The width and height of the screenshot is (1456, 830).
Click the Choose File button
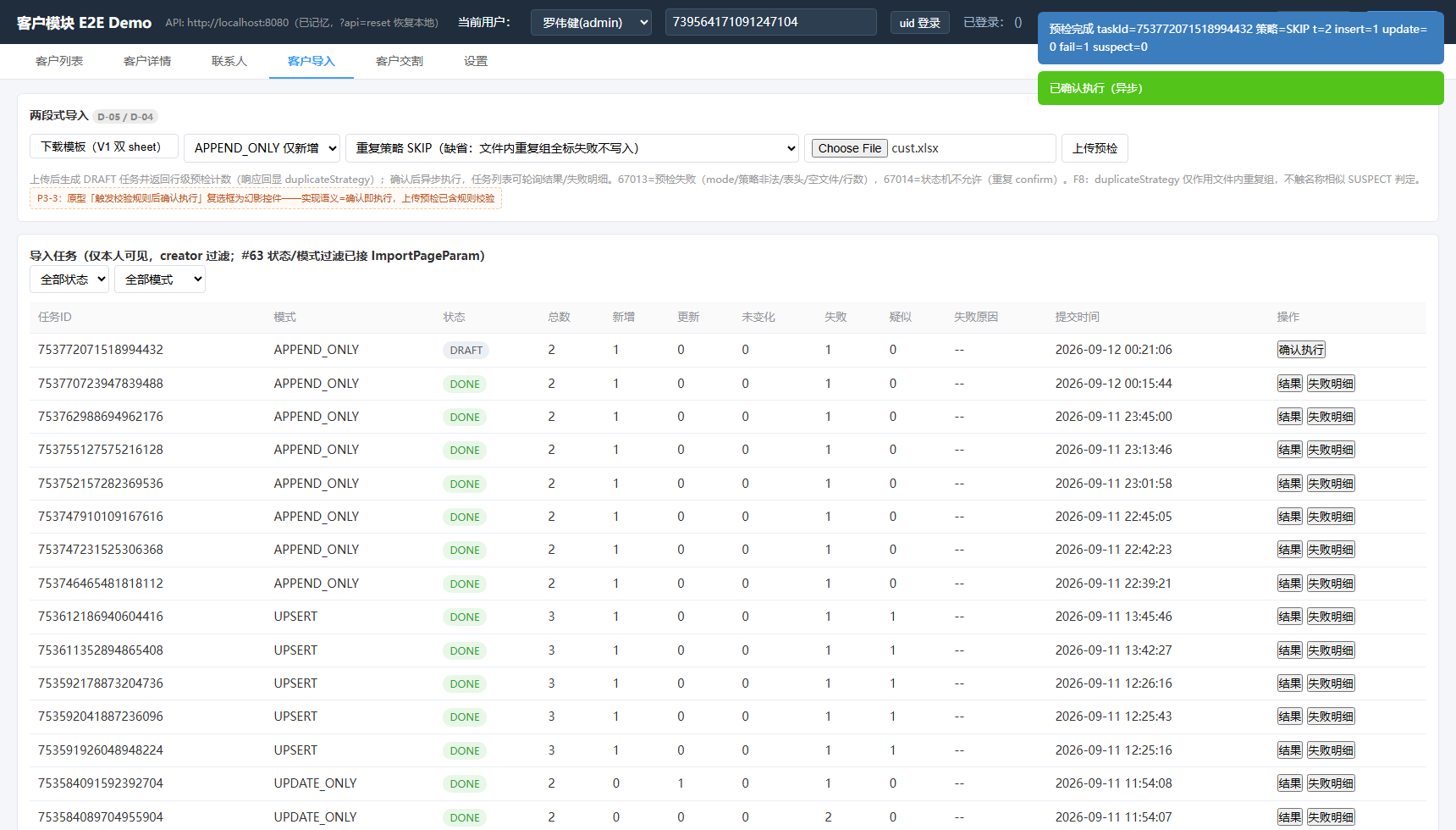(850, 148)
